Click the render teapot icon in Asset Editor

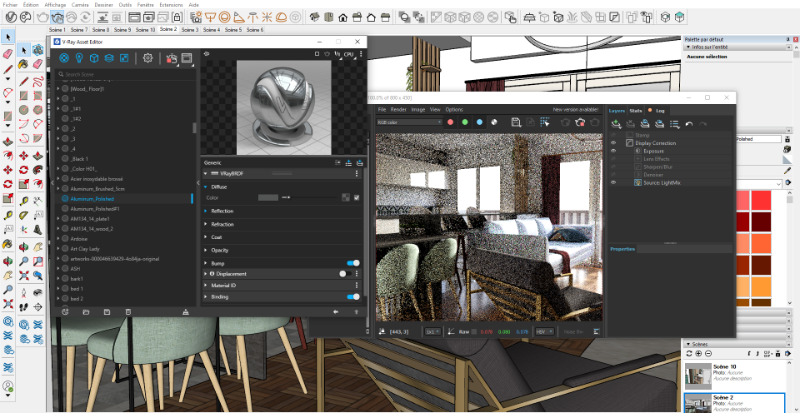(170, 59)
